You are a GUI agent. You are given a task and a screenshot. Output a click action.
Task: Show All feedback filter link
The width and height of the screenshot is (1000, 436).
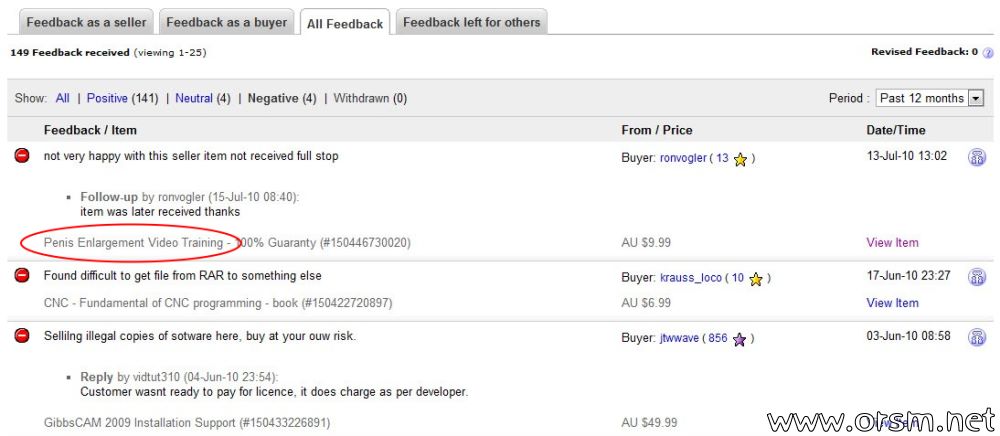tap(62, 99)
